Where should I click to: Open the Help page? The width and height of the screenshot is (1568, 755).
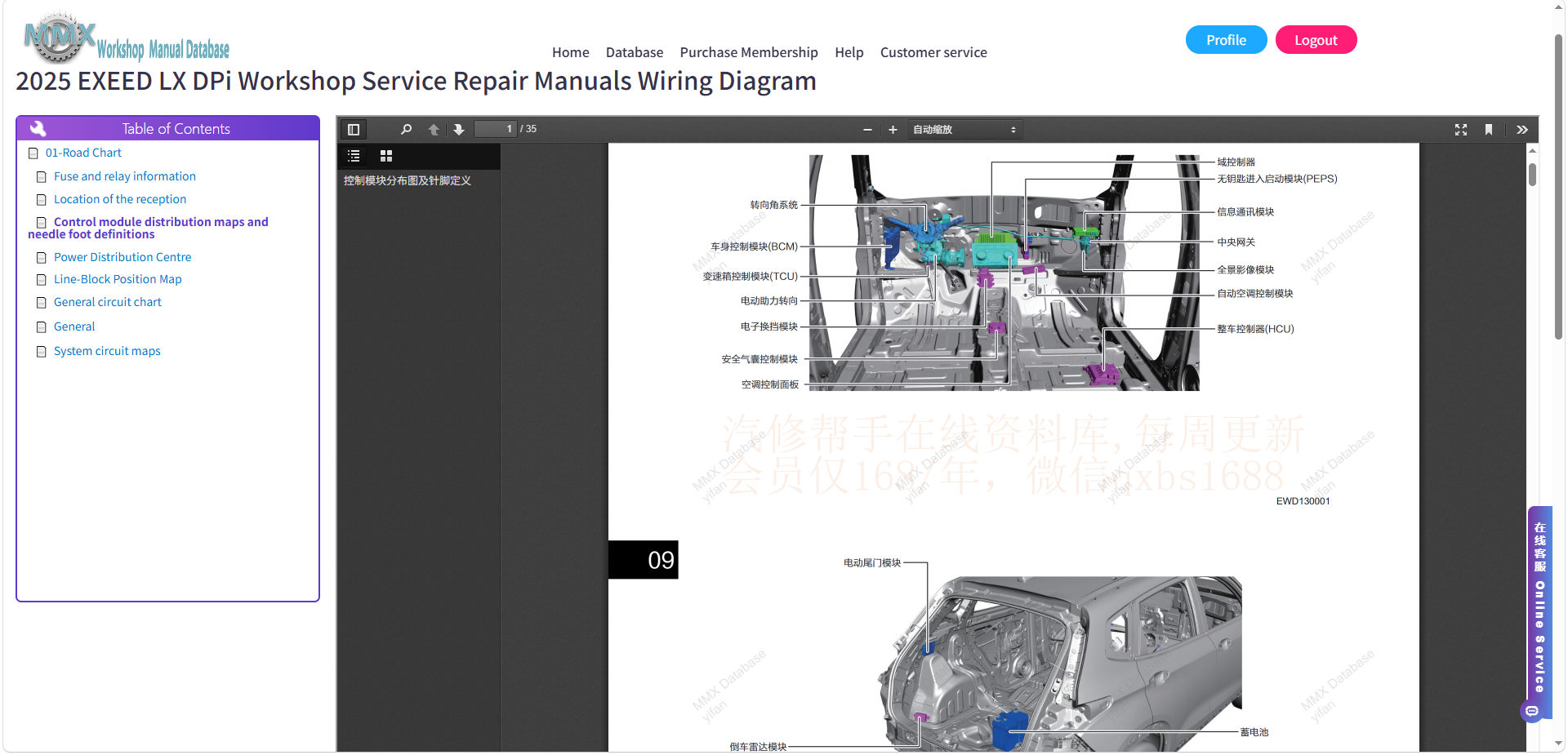[849, 52]
